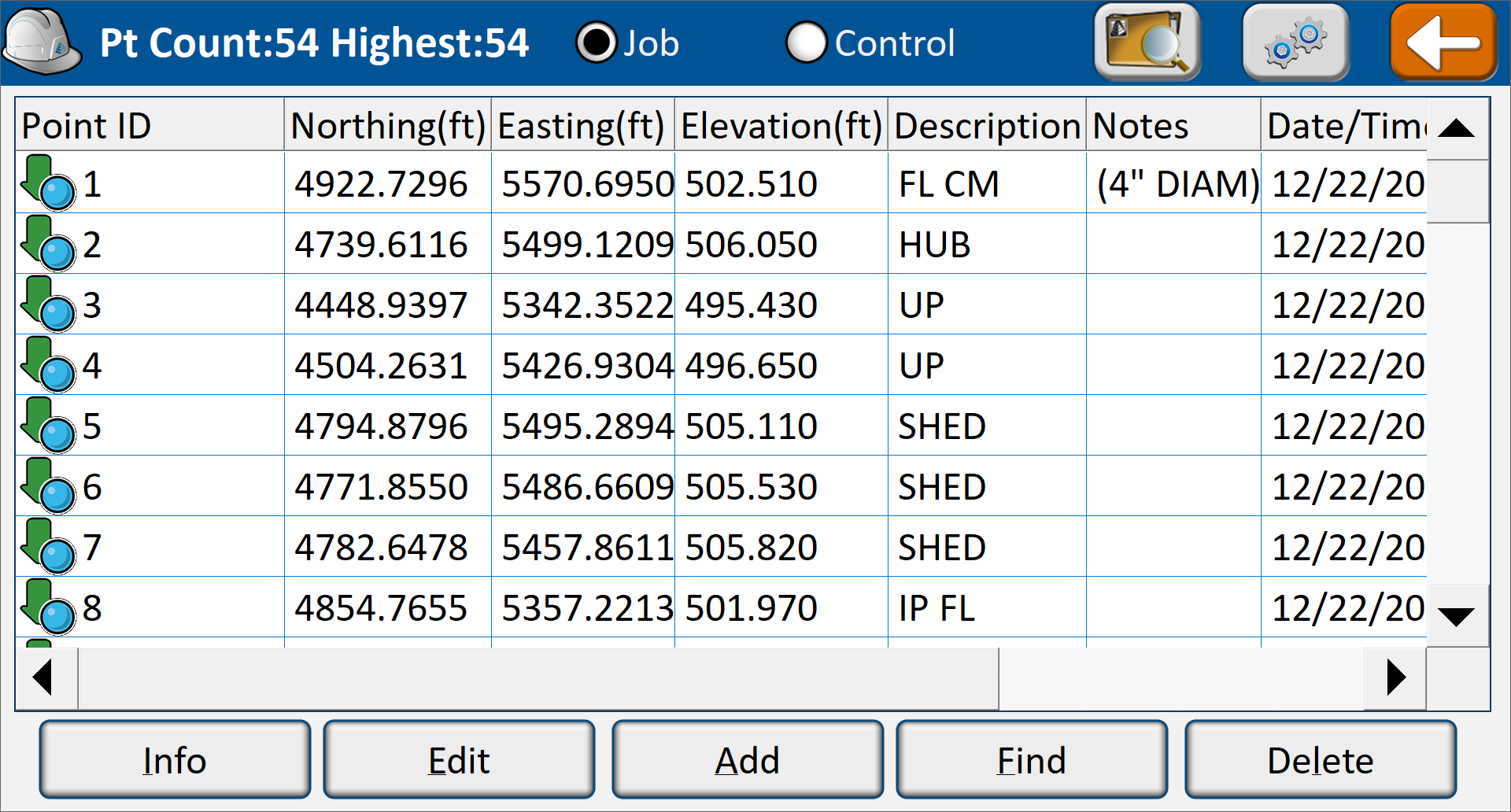The width and height of the screenshot is (1511, 812).
Task: Open the gear settings button
Action: tap(1295, 42)
